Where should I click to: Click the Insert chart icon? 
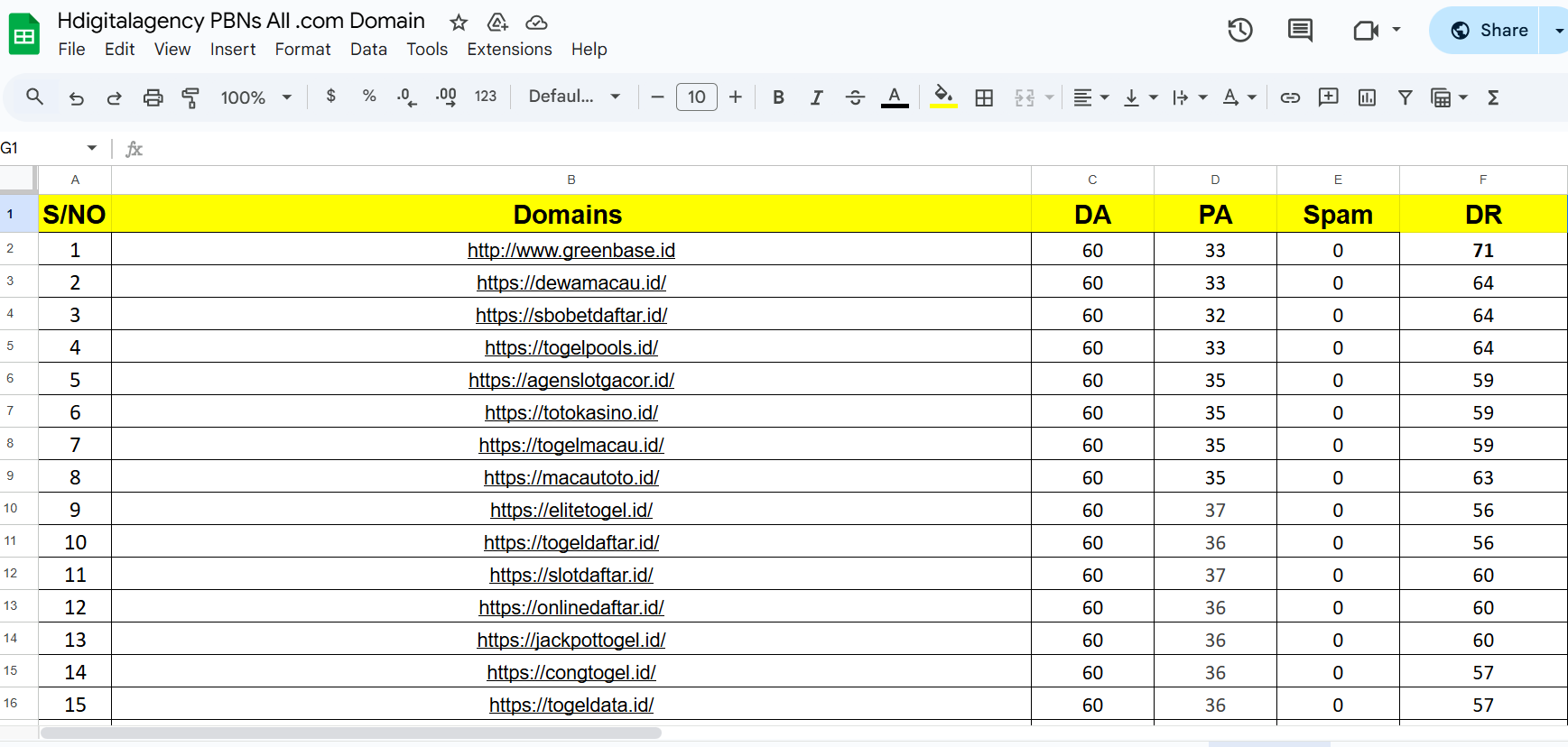pos(1367,97)
